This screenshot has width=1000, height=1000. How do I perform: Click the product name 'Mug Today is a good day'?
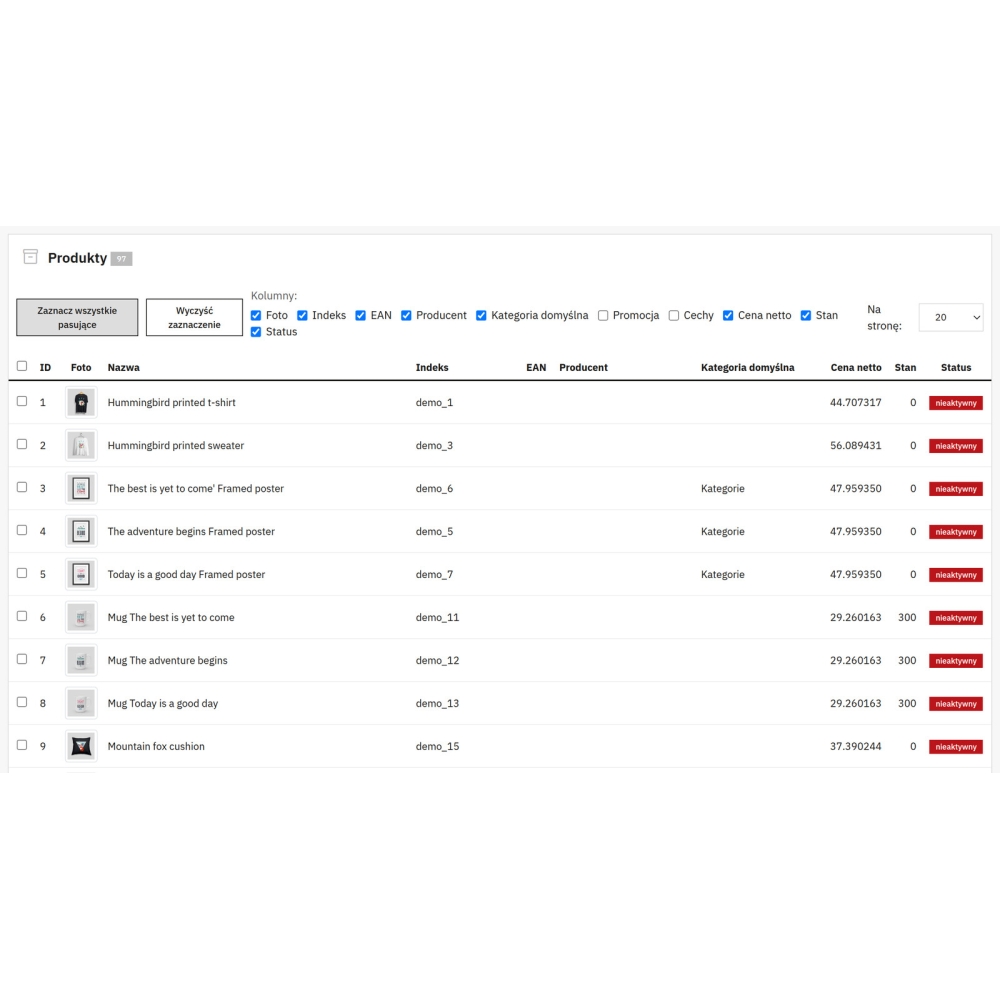click(x=163, y=703)
